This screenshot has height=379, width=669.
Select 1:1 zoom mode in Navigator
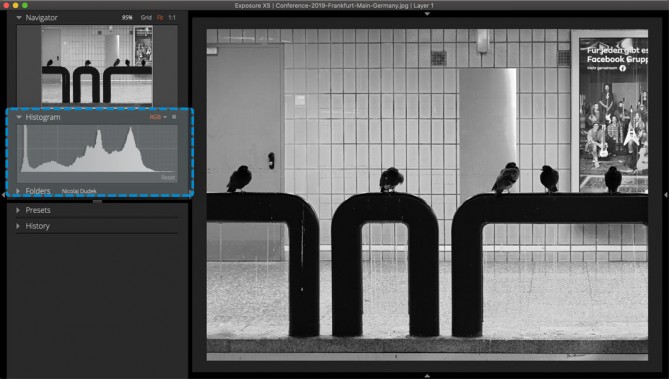click(x=172, y=17)
